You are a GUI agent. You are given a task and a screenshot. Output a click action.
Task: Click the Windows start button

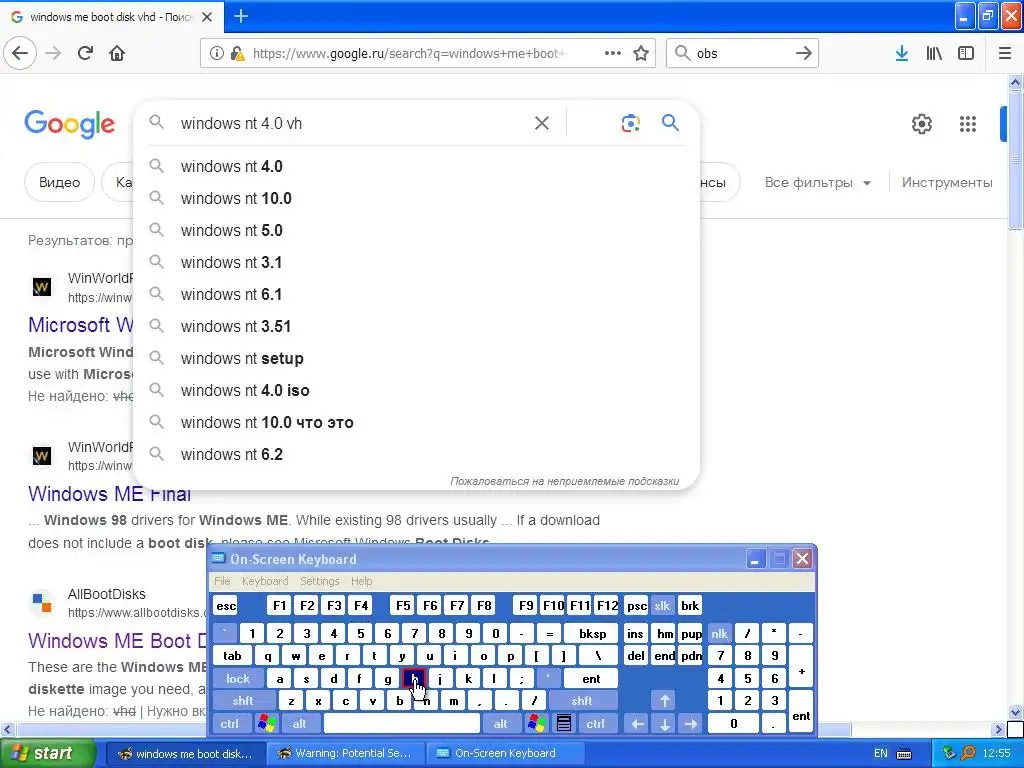[47, 753]
